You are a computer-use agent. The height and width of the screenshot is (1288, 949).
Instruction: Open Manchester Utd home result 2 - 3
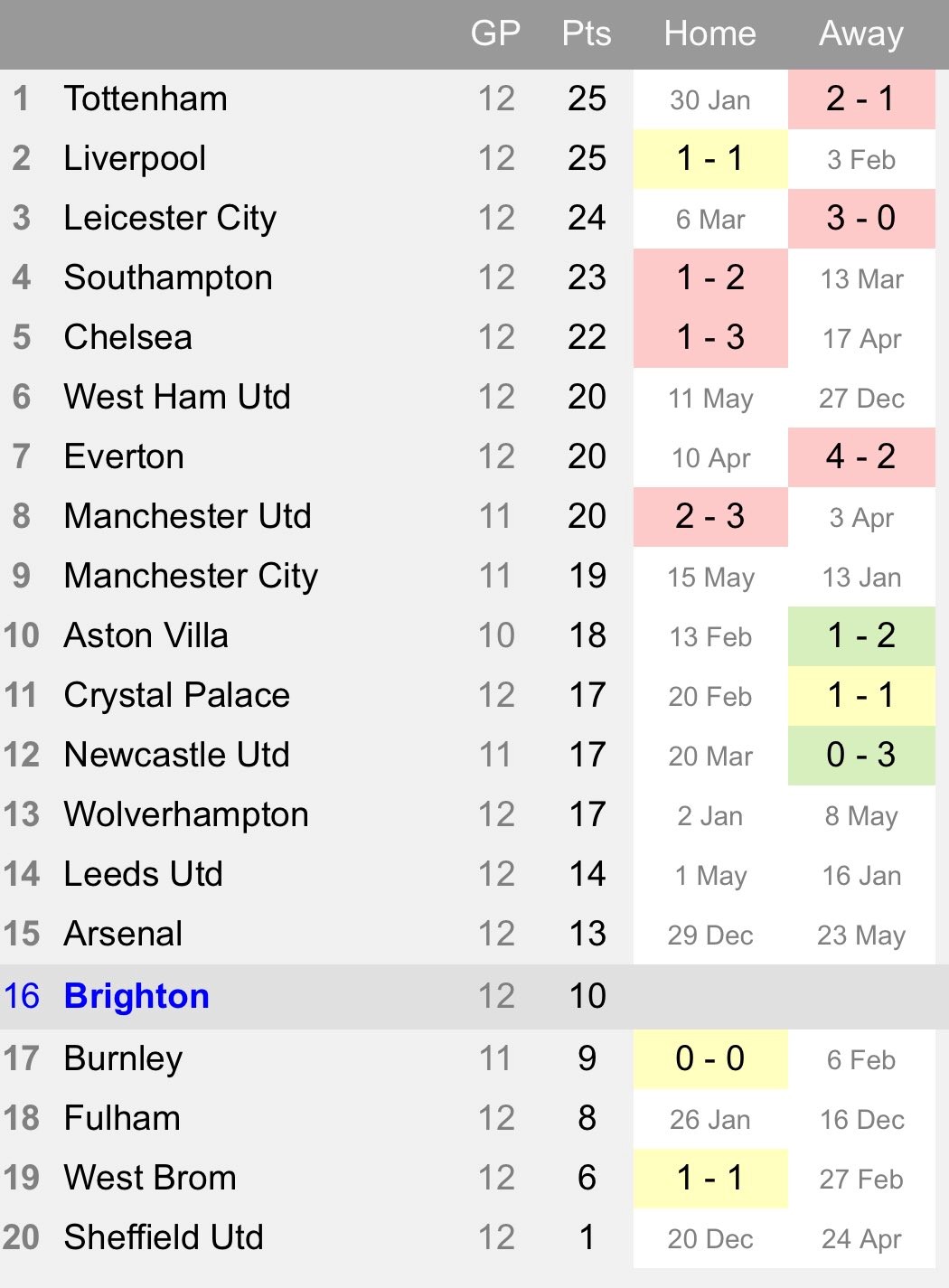tap(710, 517)
